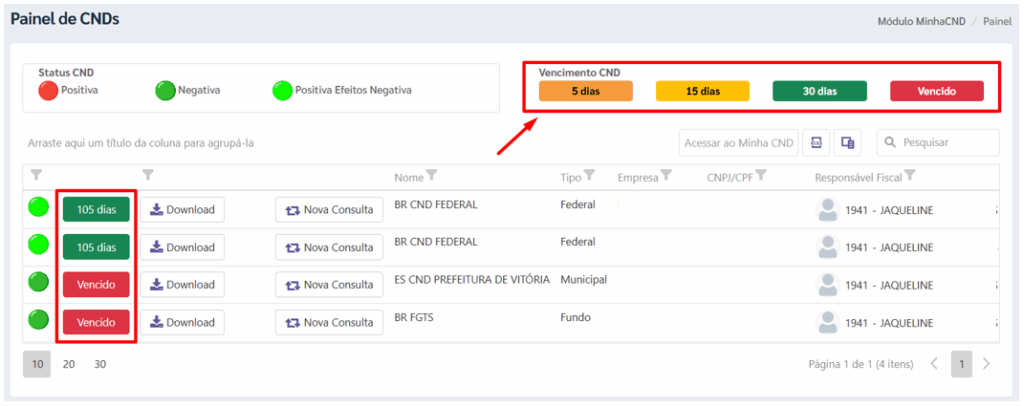Open the Nome column filter icon
This screenshot has width=1024, height=406.
point(432,176)
